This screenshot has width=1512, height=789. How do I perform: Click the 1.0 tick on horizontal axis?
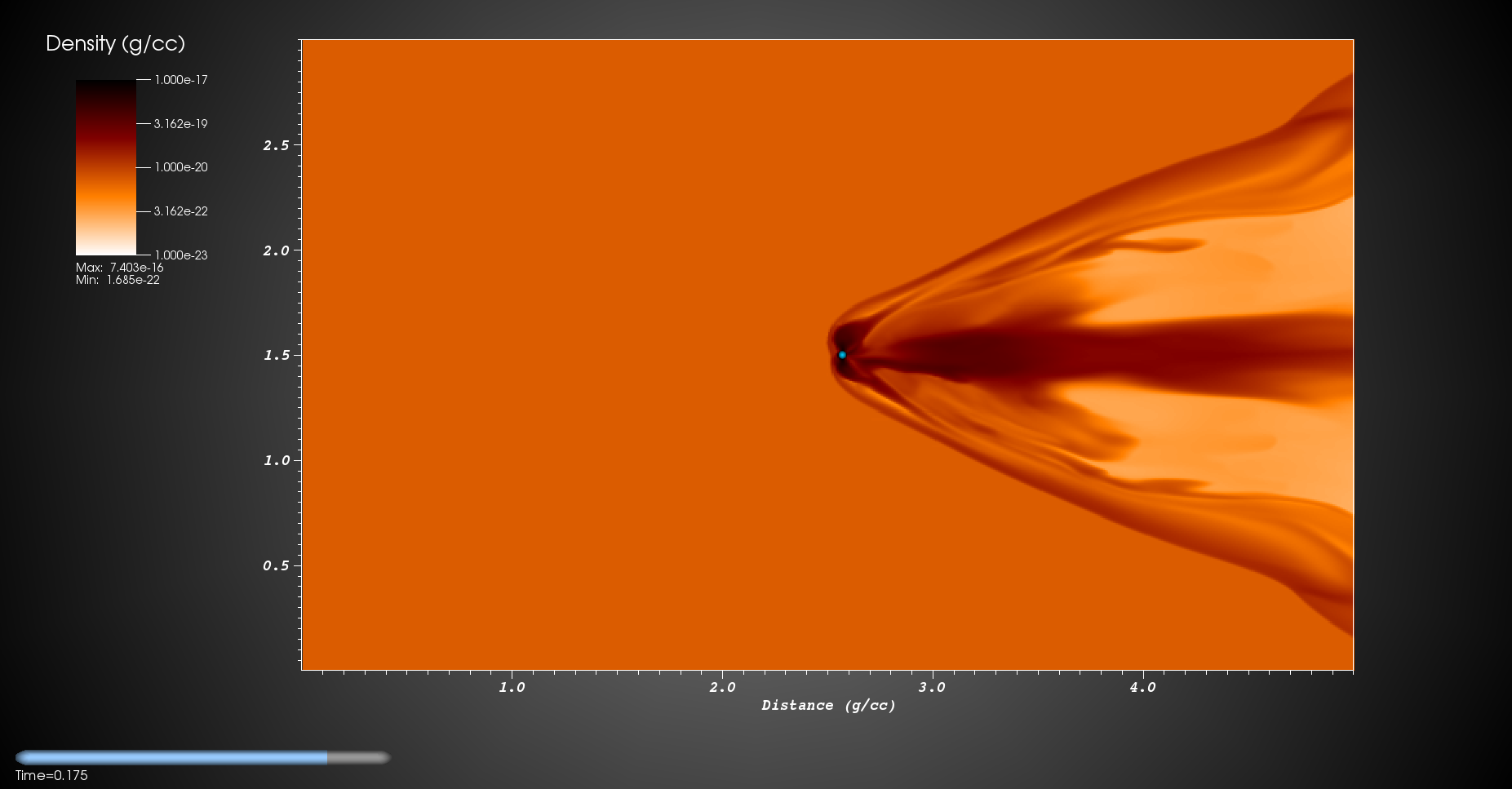pyautogui.click(x=512, y=687)
